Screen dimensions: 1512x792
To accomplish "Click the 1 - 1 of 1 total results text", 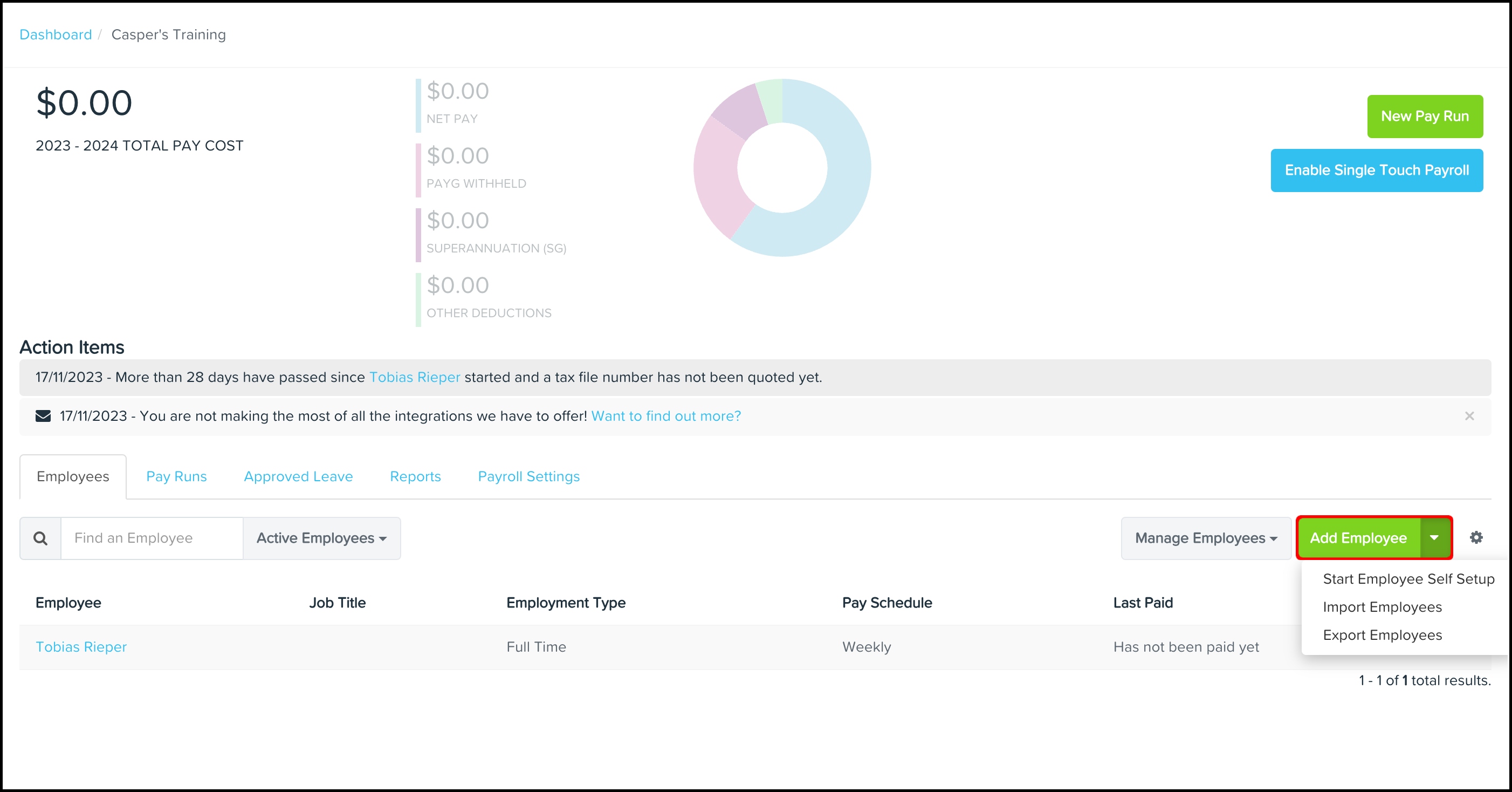I will [1425, 680].
